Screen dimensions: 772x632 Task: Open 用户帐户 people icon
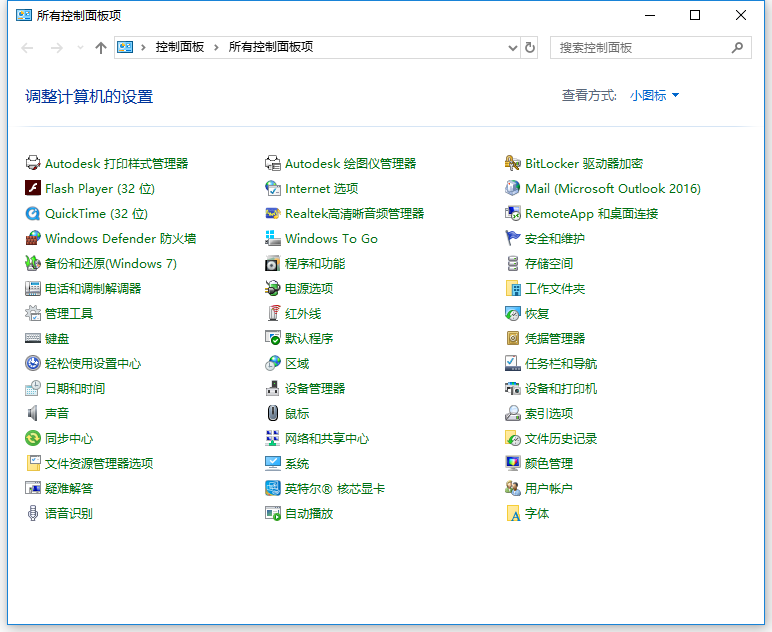[513, 488]
